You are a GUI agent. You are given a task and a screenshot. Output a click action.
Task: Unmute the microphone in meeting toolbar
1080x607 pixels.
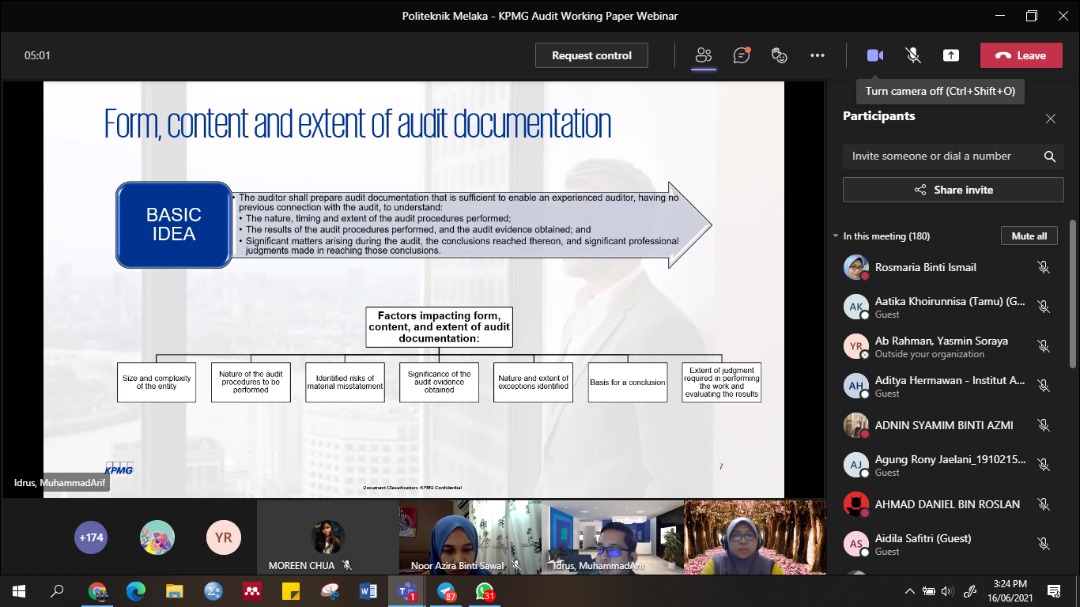[x=913, y=55]
